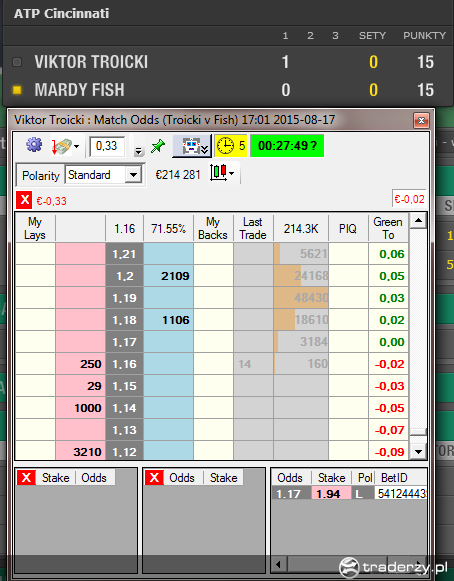This screenshot has width=454, height=581.
Task: Click the pink lay cell at odds 1,16
Action: (80, 364)
